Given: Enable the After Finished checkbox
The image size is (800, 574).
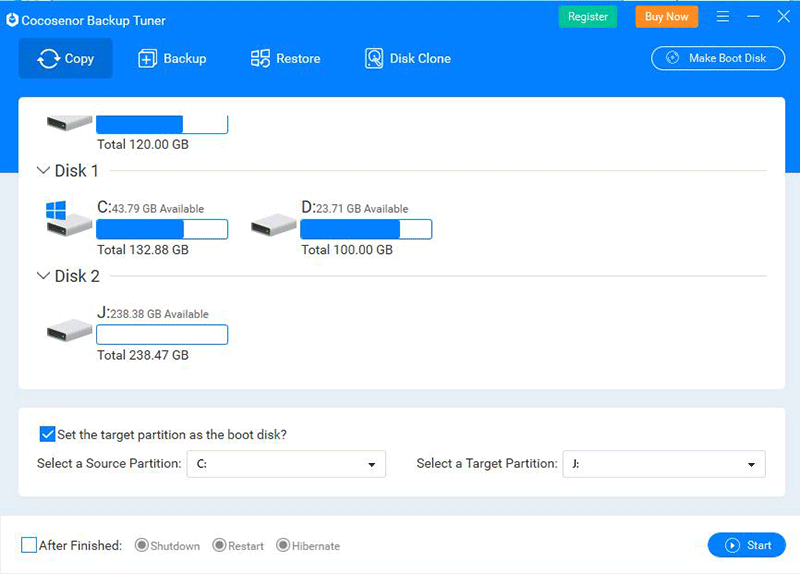Looking at the screenshot, I should (29, 545).
